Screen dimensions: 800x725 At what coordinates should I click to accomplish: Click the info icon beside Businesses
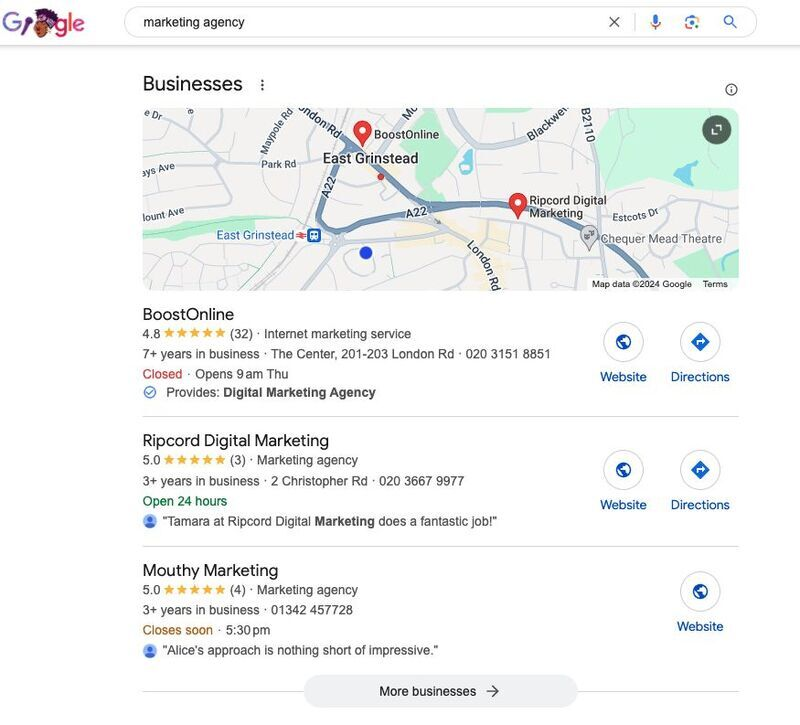click(731, 90)
